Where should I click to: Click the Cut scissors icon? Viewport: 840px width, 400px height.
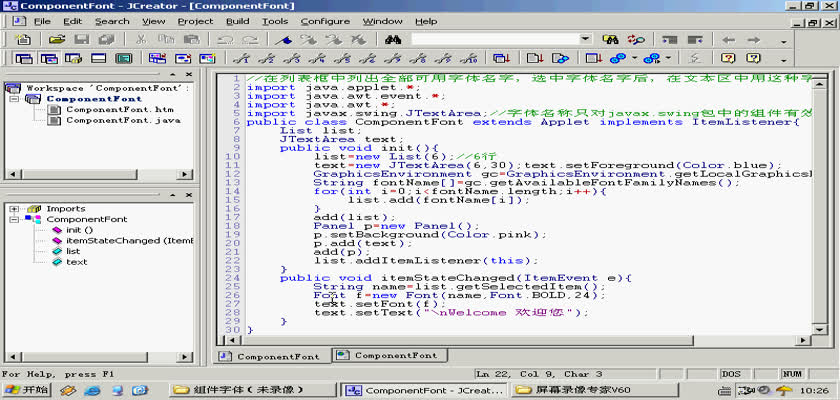click(141, 40)
